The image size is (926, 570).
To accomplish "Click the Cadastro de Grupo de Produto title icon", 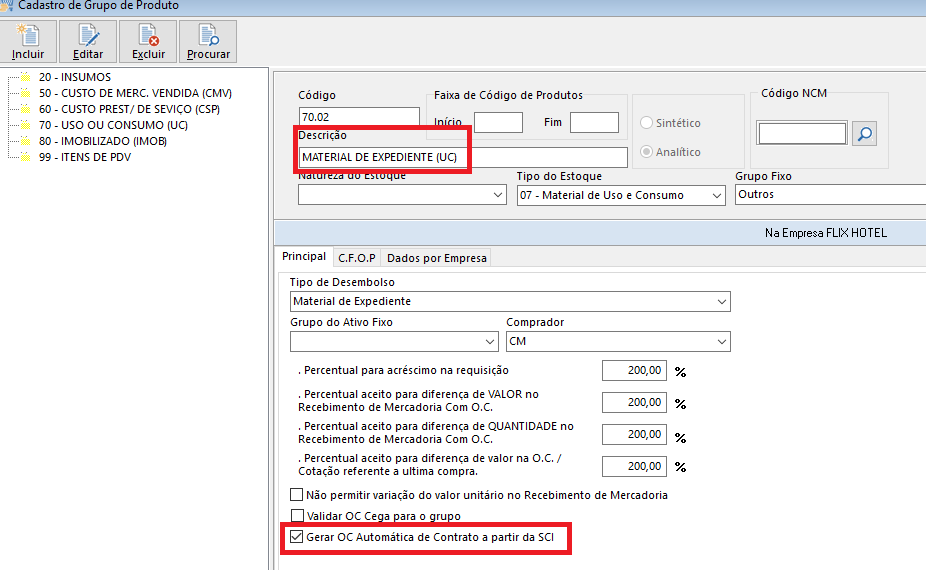I will coord(6,5).
